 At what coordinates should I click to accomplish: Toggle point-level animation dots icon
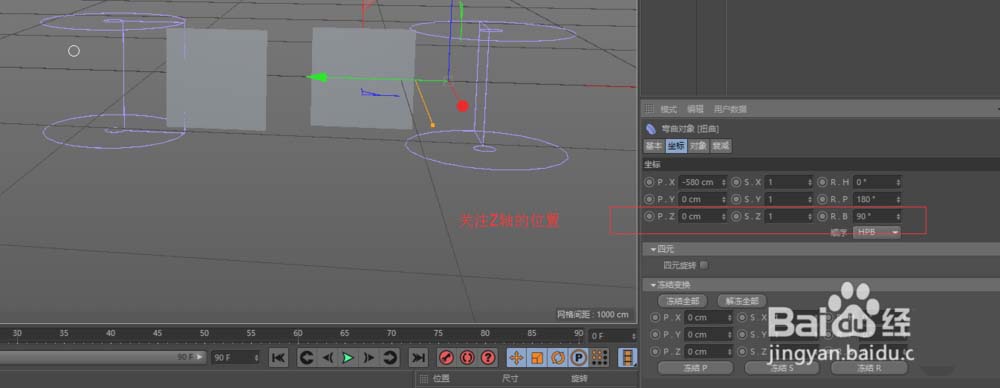[x=599, y=358]
